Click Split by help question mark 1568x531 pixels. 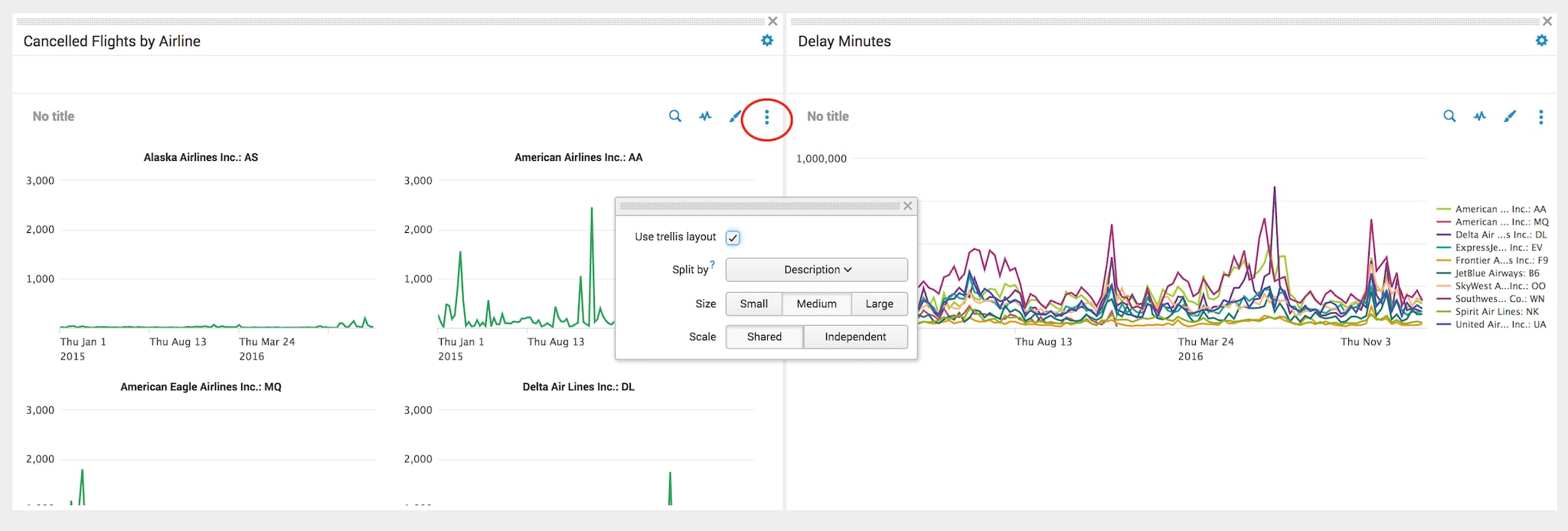tap(712, 264)
